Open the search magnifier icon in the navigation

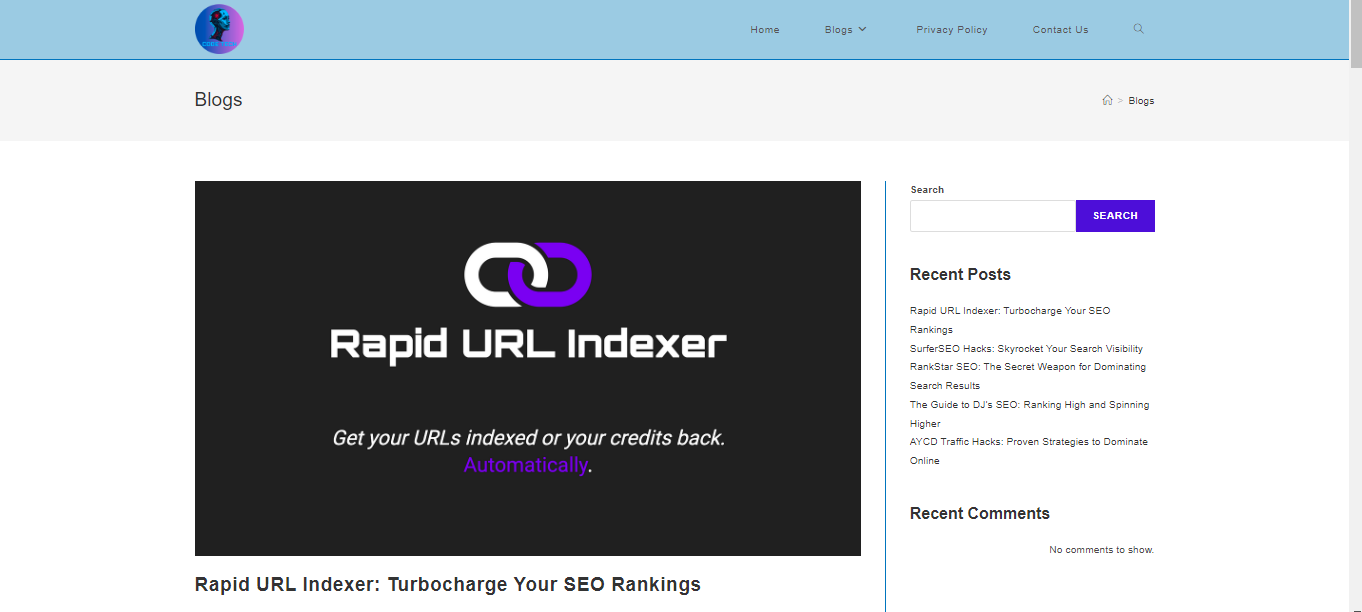click(1138, 29)
